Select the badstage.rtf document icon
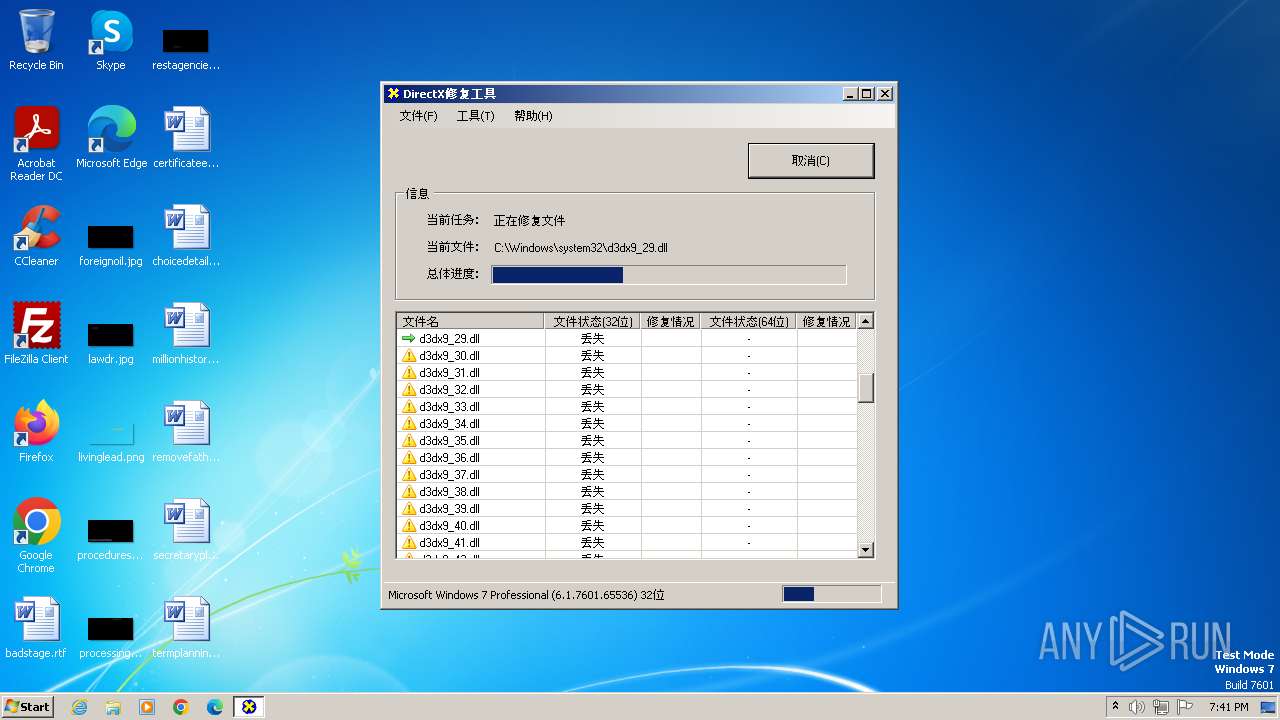The width and height of the screenshot is (1280, 720). coord(36,628)
